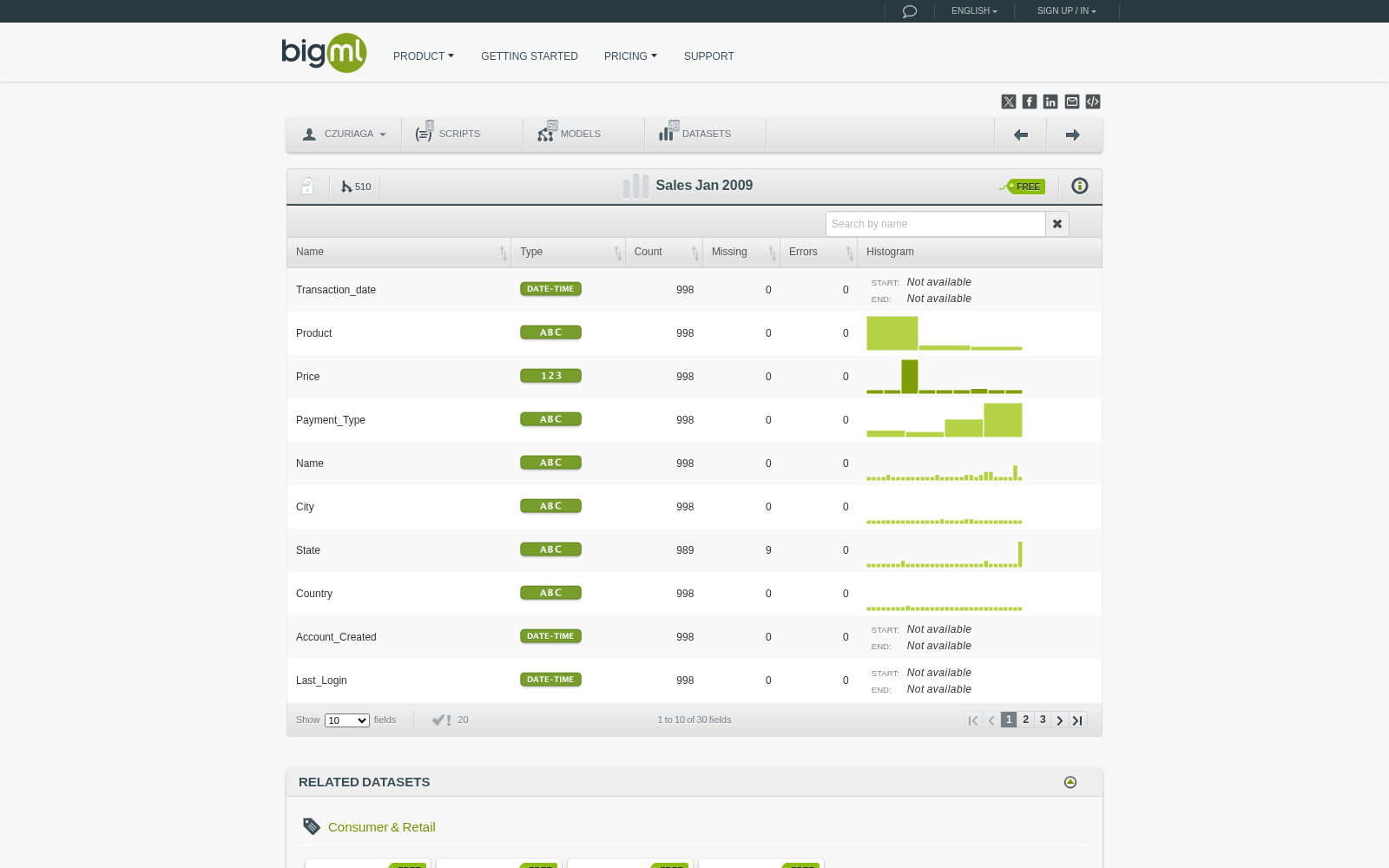This screenshot has height=868, width=1389.
Task: Open the Getting Started menu item
Action: (530, 56)
